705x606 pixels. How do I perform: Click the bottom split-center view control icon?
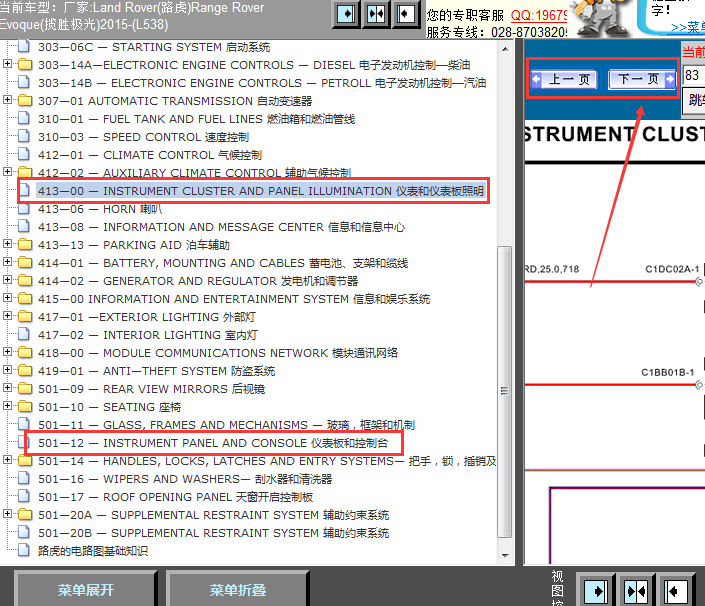[x=637, y=591]
